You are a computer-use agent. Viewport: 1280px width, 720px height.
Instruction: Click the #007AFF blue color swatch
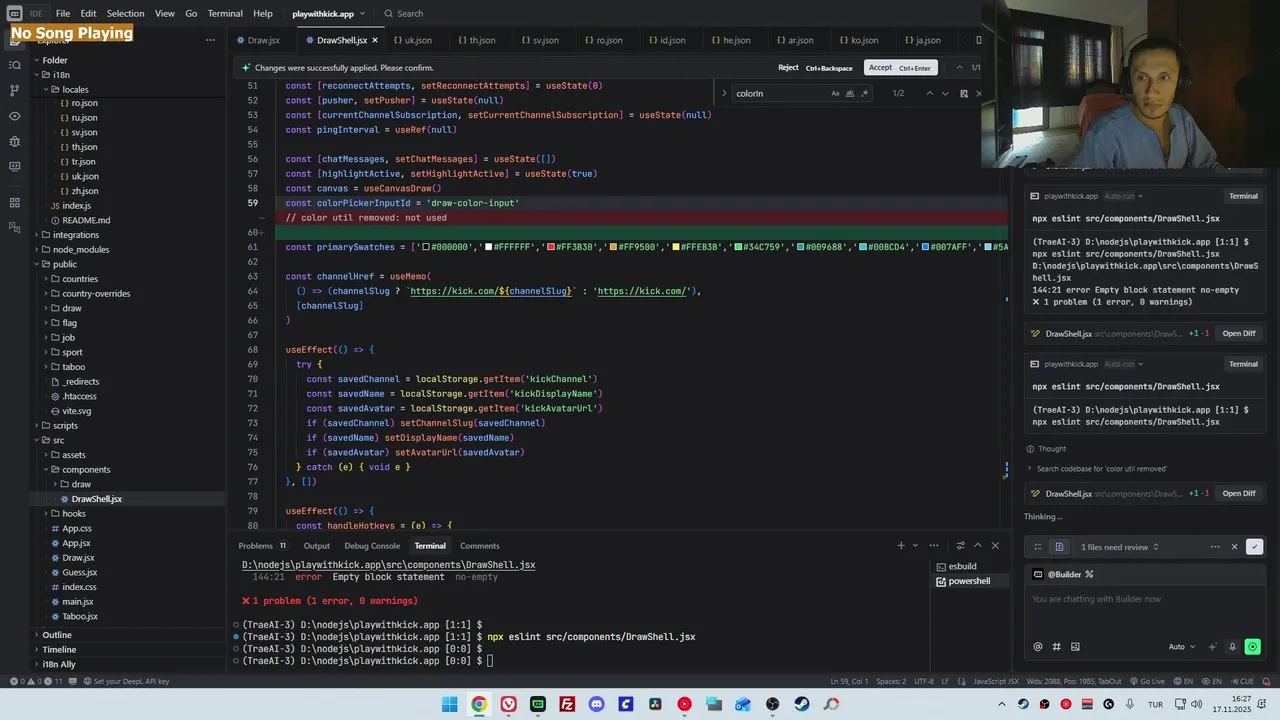click(926, 247)
